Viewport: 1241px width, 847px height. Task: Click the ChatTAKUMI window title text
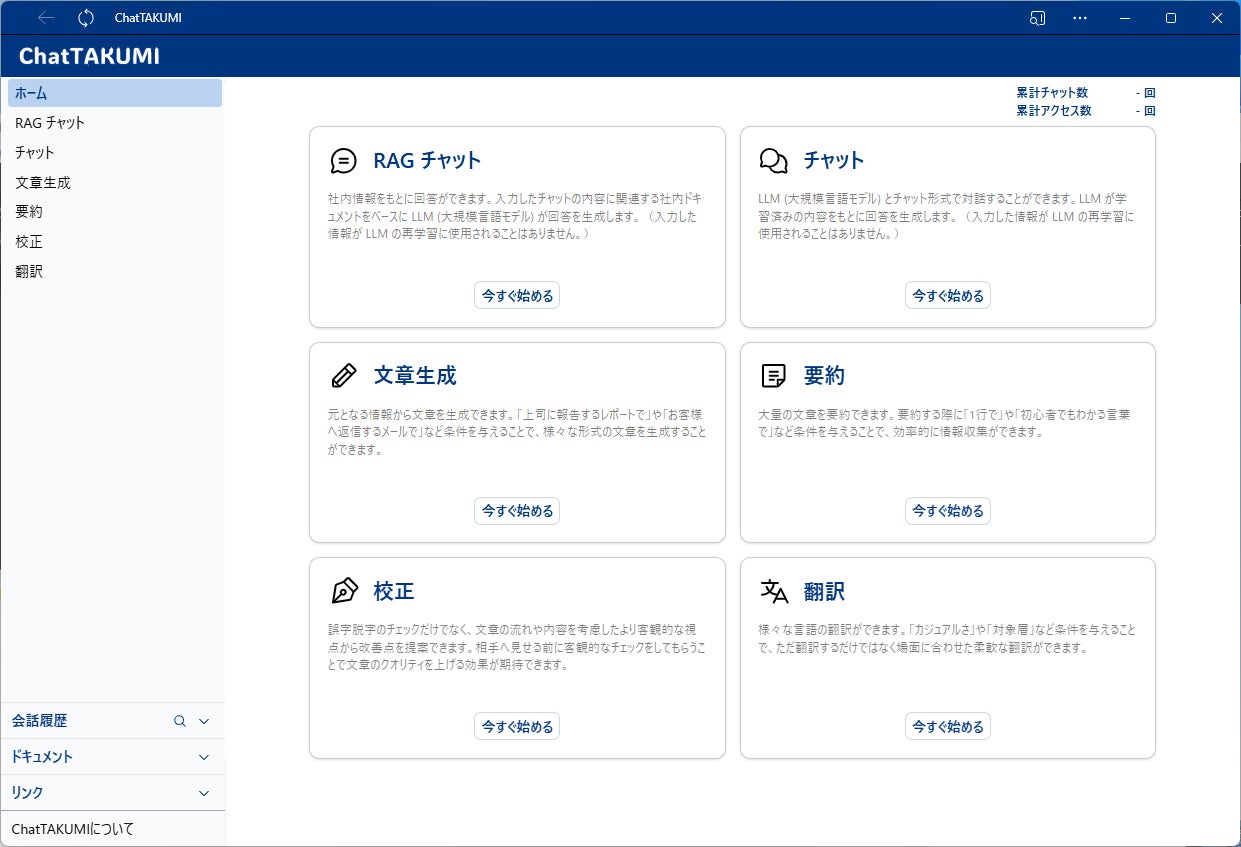click(x=148, y=18)
